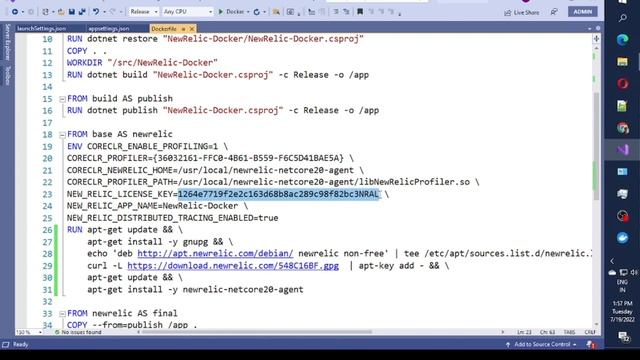Open the Any CPU platform dropdown

click(x=187, y=12)
